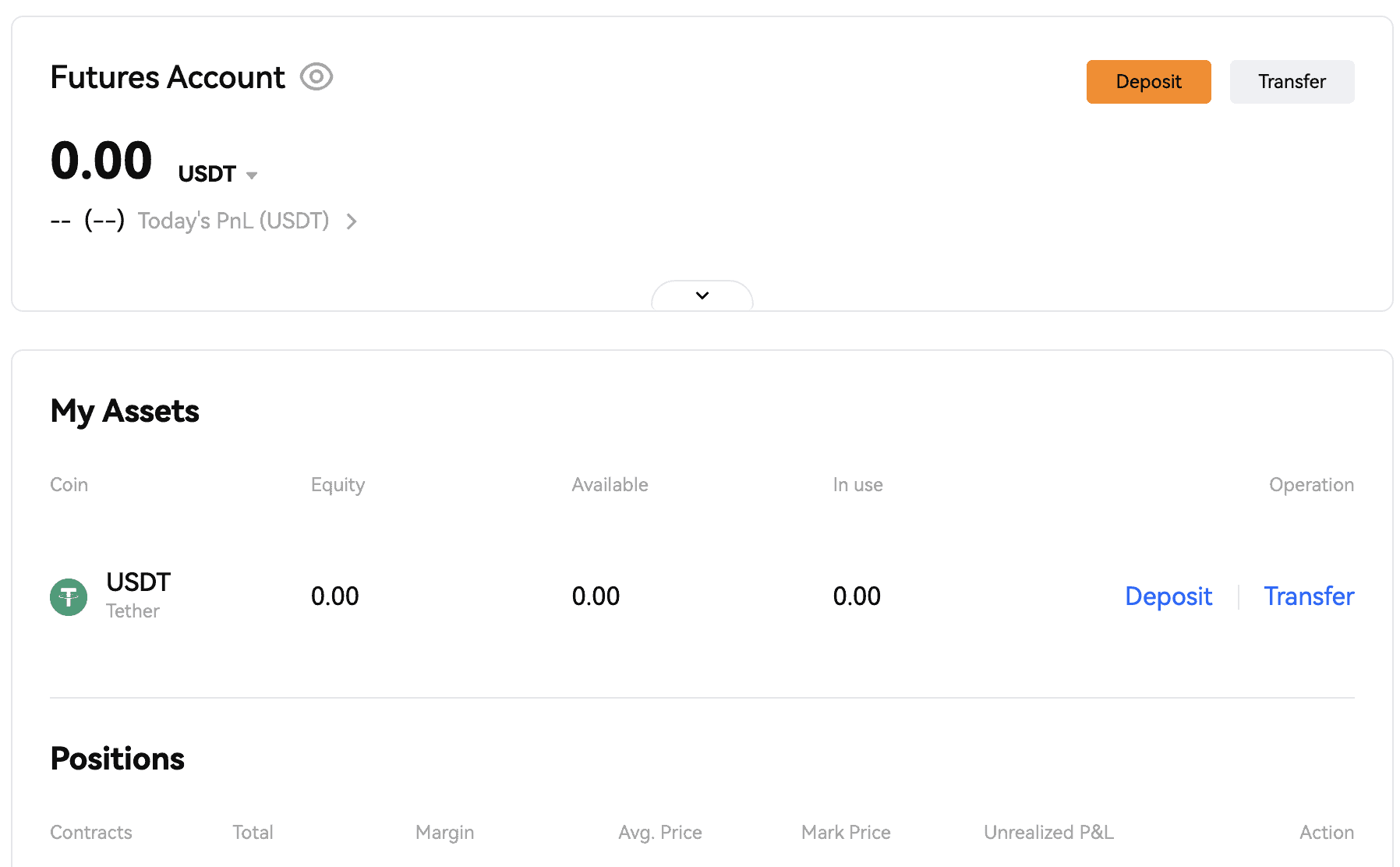Image resolution: width=1400 pixels, height=867 pixels.
Task: Click the Unrealized P&L column header
Action: (1048, 833)
